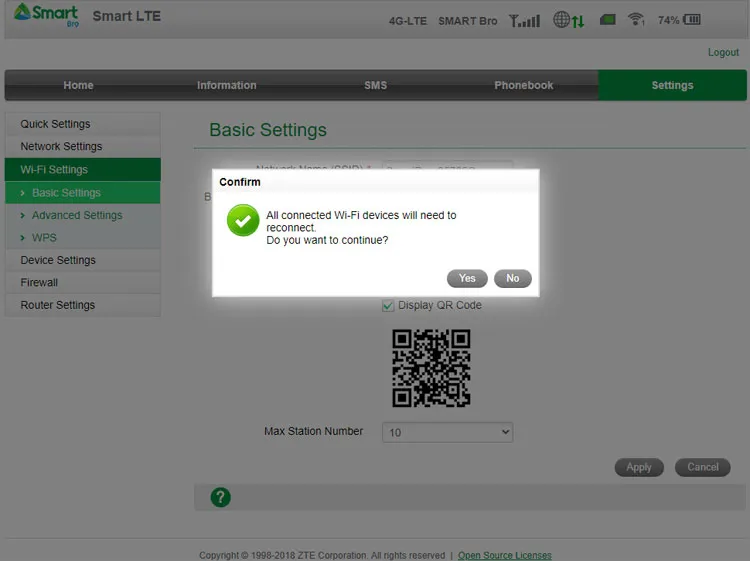Decline by clicking No

tap(513, 278)
